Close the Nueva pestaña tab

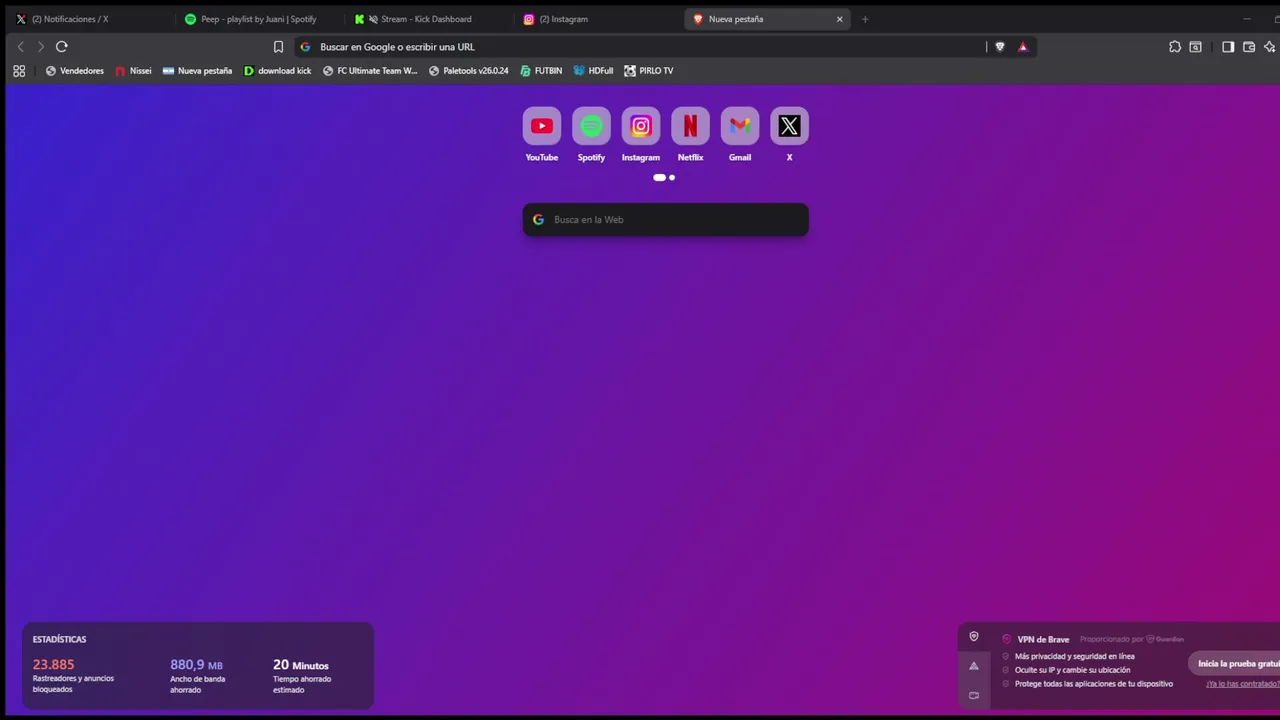point(839,19)
